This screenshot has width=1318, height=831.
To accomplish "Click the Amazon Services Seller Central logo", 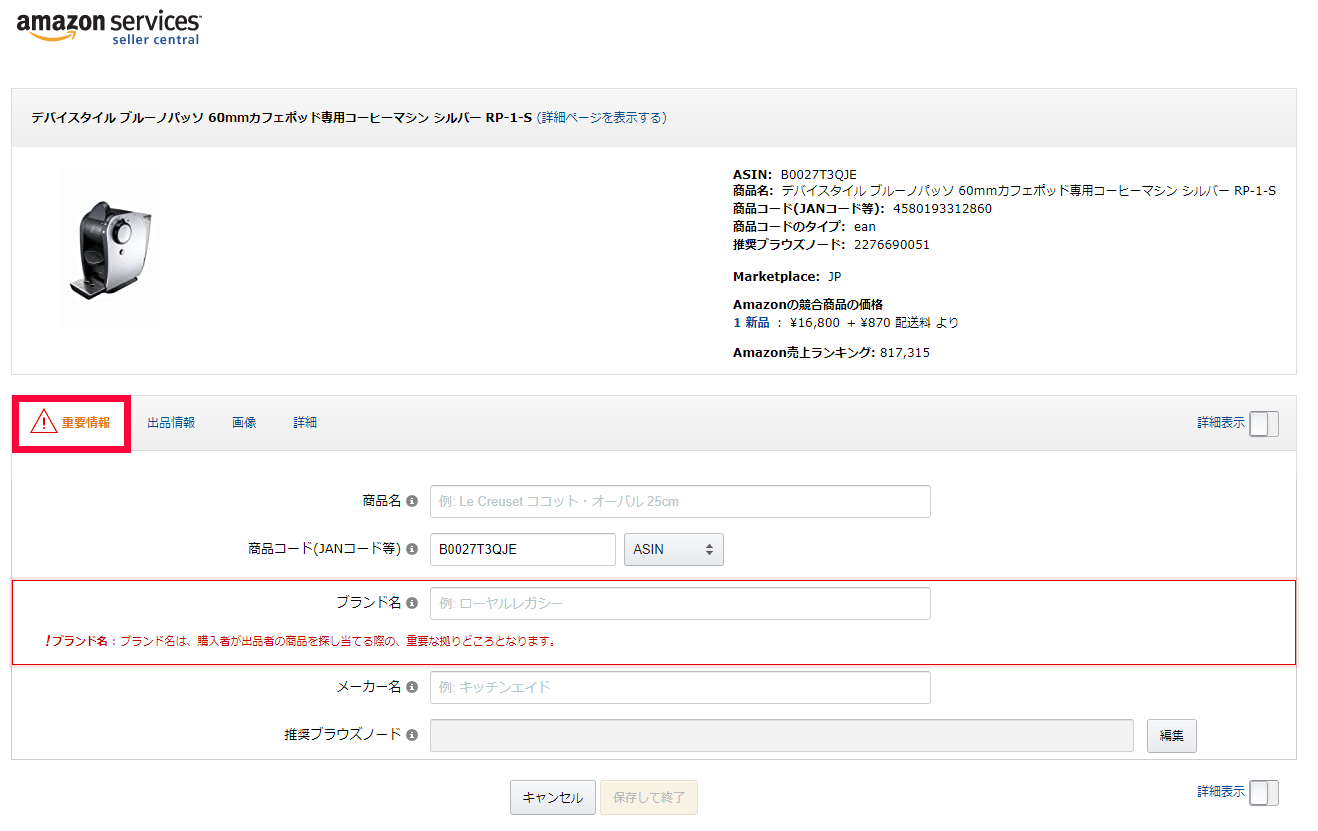I will point(108,27).
